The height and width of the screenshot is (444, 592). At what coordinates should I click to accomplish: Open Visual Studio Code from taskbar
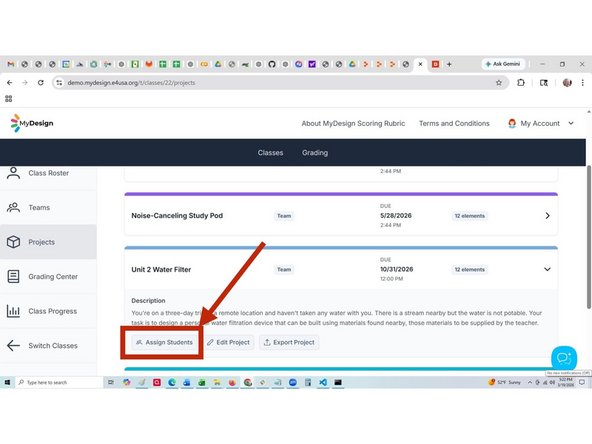323,382
